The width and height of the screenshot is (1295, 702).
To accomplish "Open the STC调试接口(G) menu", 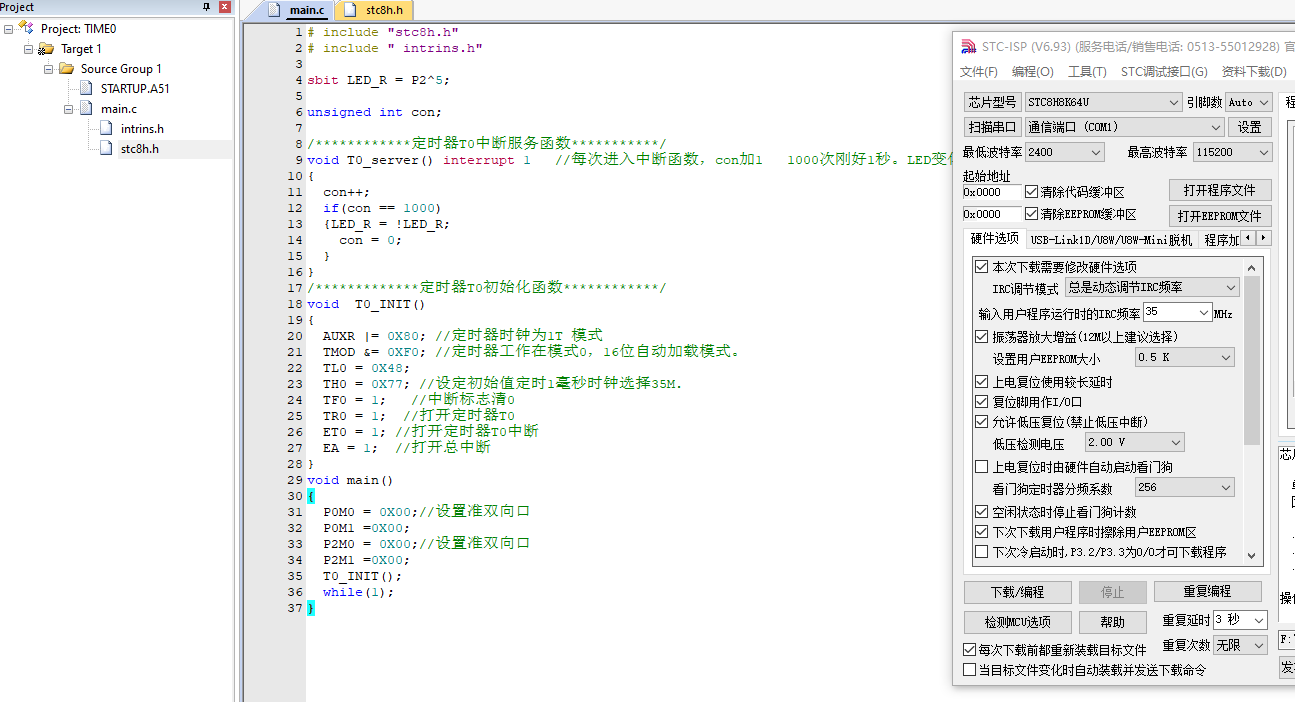I will 1164,72.
